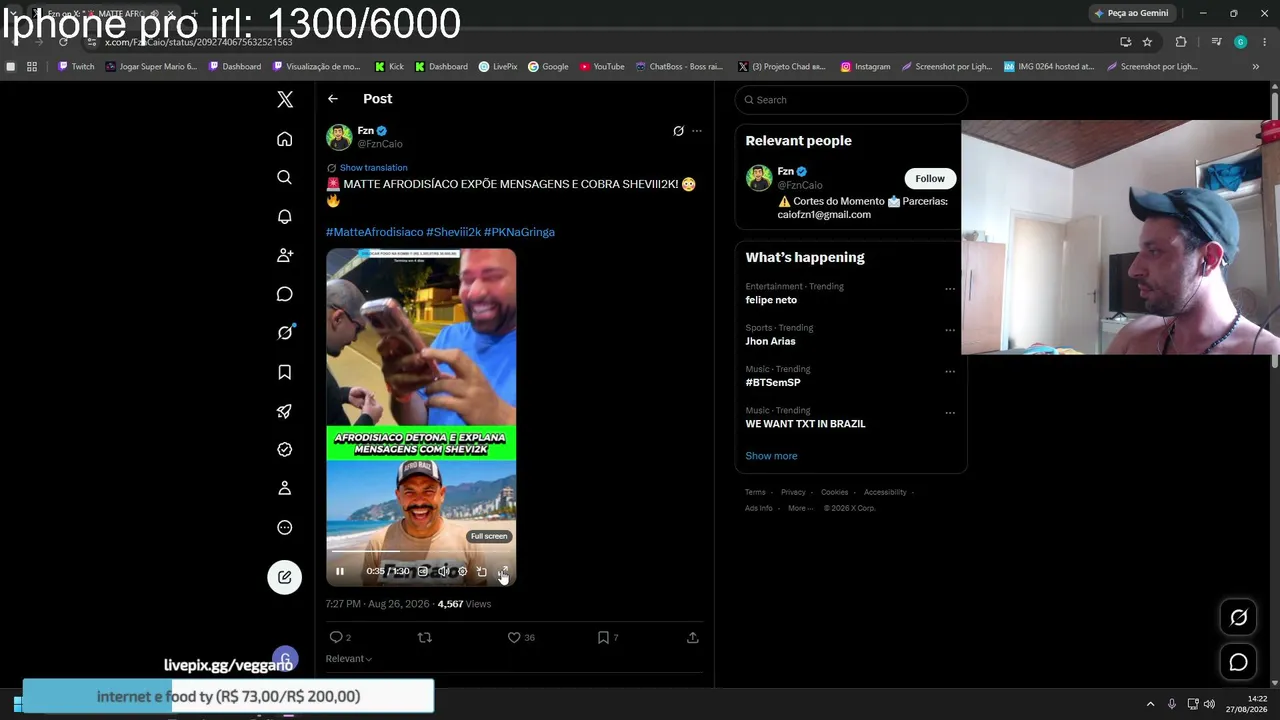Enter video full screen
1280x720 pixels.
tap(502, 572)
